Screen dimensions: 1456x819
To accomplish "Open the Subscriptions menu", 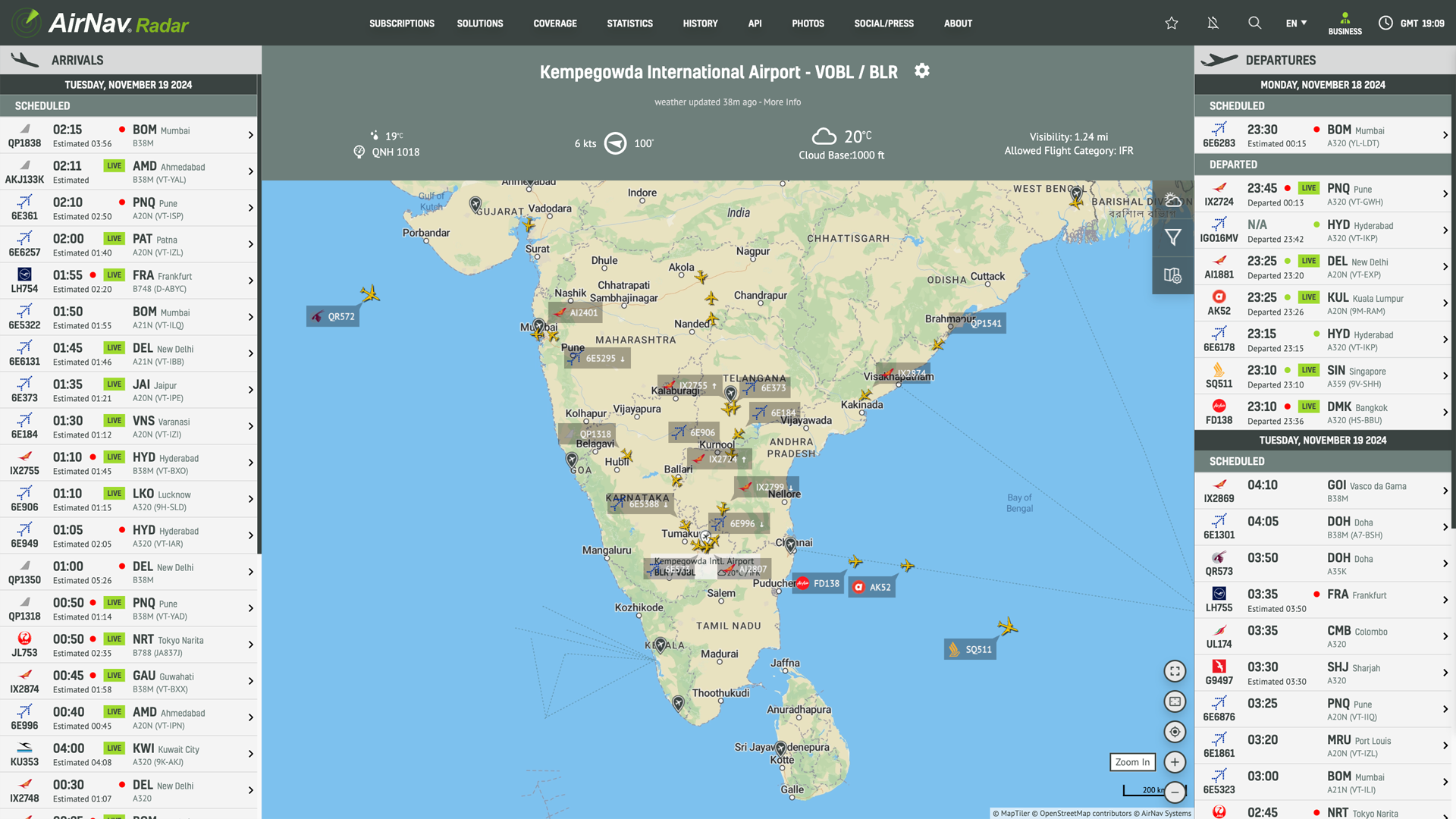I will click(402, 24).
